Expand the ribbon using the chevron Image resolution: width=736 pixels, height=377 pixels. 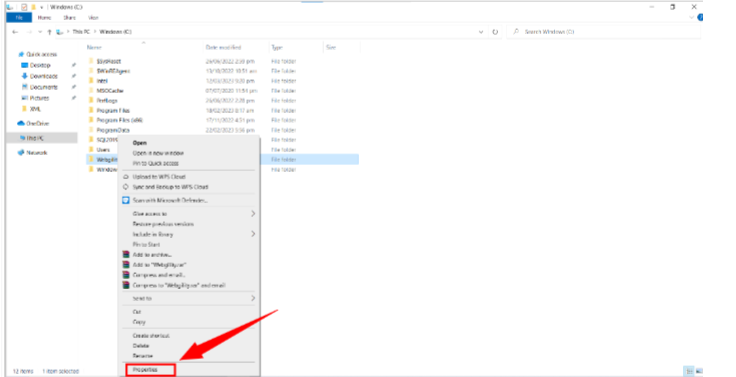coord(691,18)
